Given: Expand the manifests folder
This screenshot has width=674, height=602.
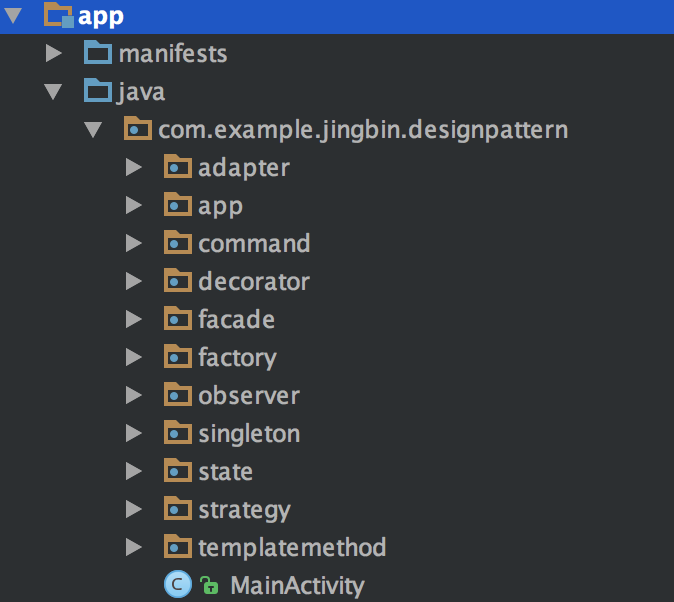Looking at the screenshot, I should pyautogui.click(x=53, y=53).
